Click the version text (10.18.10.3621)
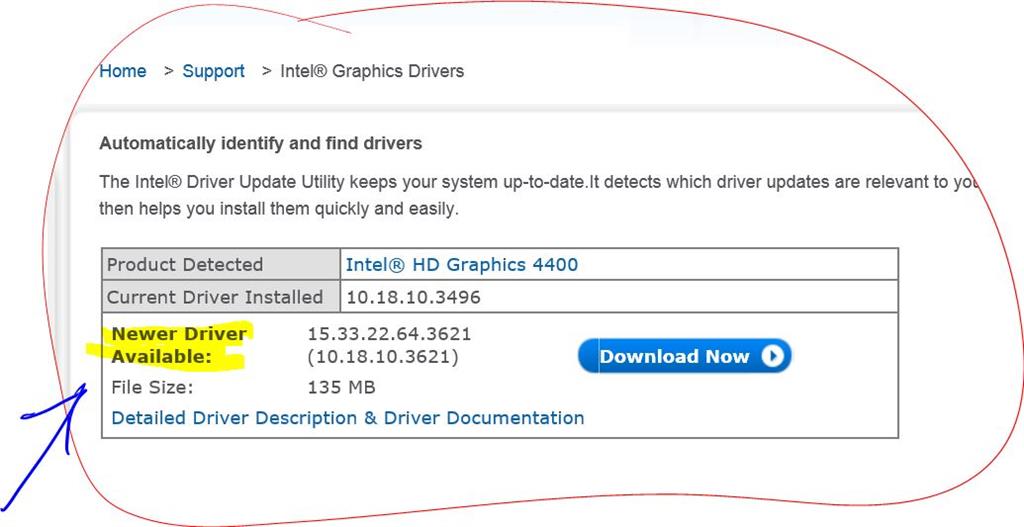The height and width of the screenshot is (527, 1024). [x=383, y=357]
